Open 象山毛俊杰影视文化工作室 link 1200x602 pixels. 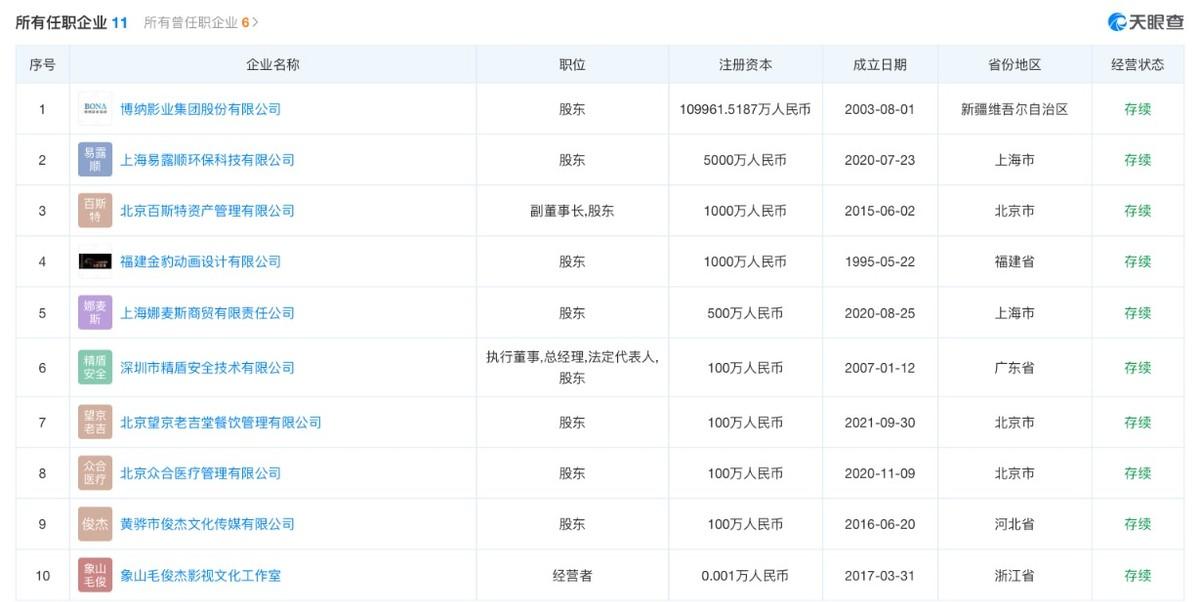(x=200, y=576)
